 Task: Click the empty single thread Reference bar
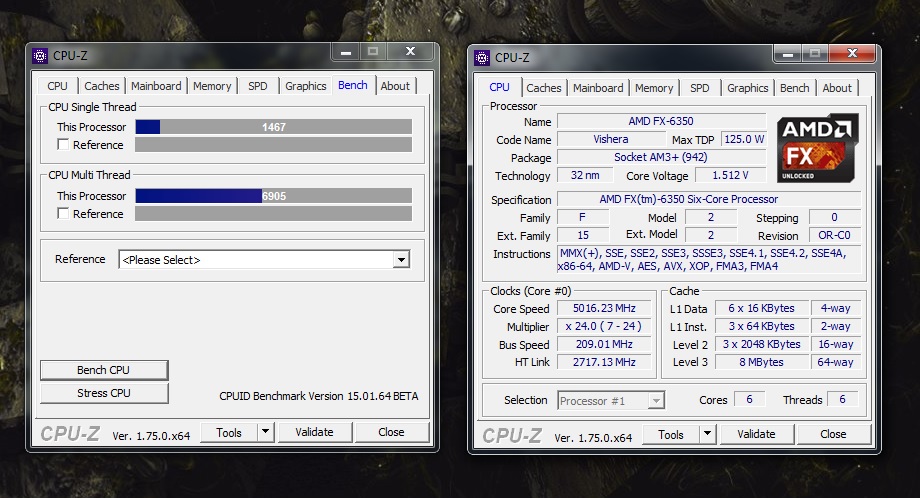pyautogui.click(x=273, y=144)
